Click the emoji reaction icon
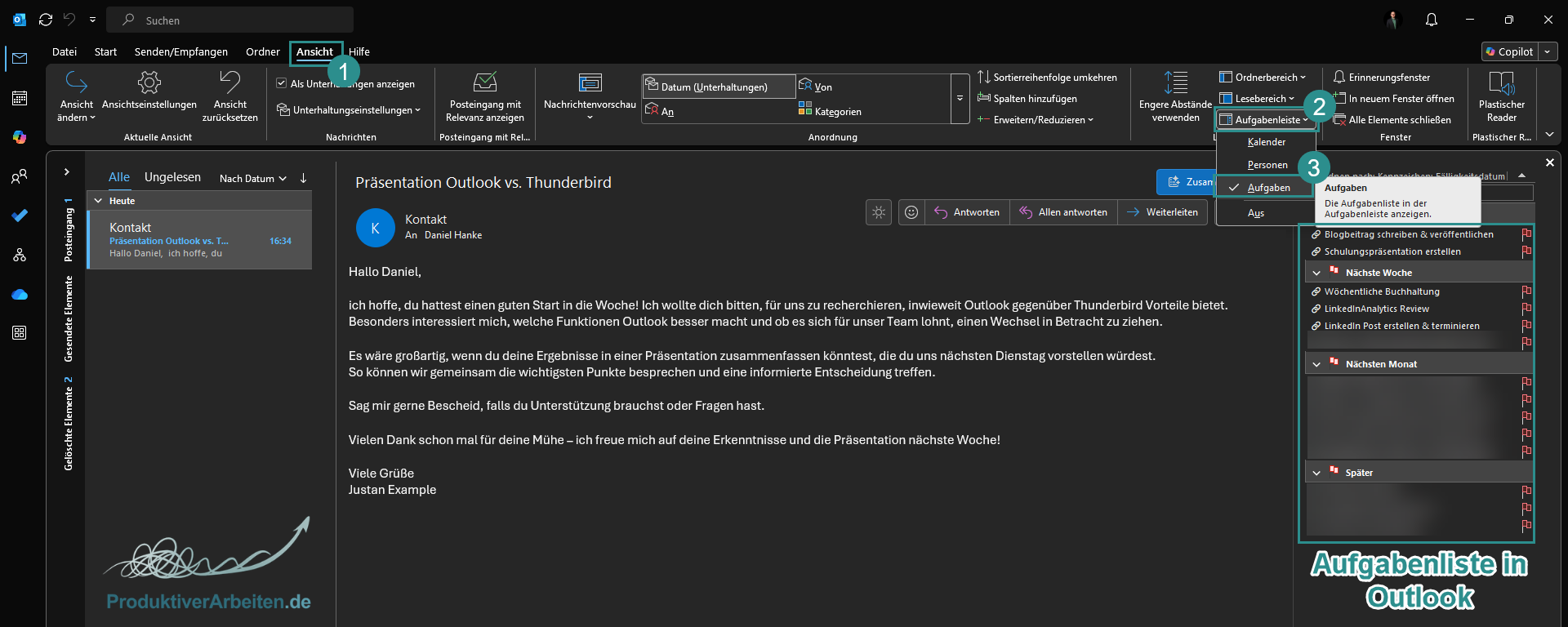Image resolution: width=1568 pixels, height=627 pixels. coord(911,212)
